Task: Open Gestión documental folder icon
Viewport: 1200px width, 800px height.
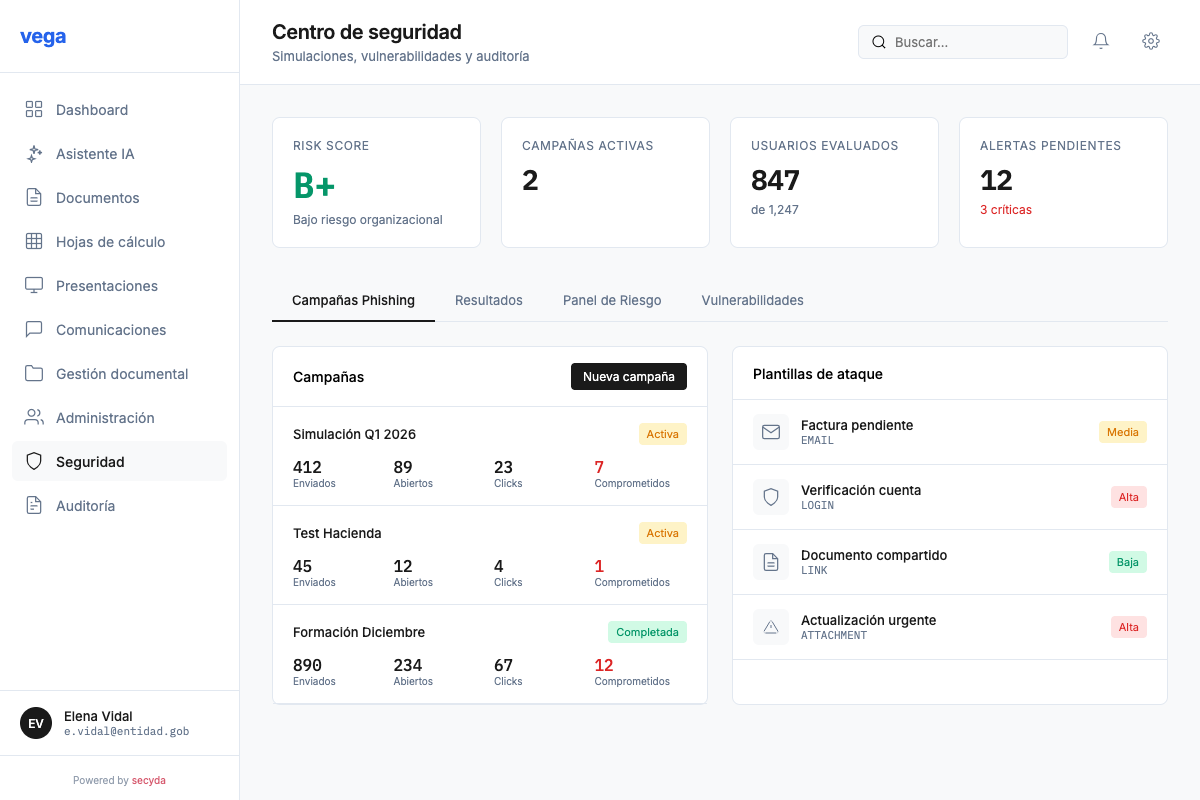Action: (x=34, y=373)
